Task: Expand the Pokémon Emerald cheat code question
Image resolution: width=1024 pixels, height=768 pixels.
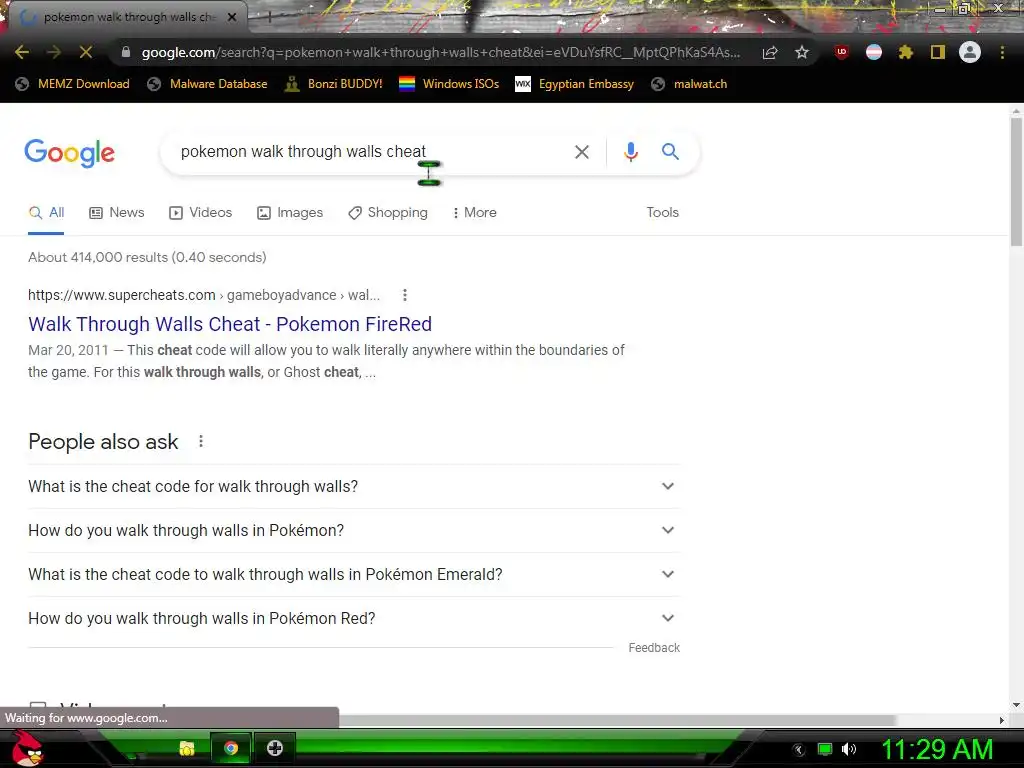Action: coord(353,574)
